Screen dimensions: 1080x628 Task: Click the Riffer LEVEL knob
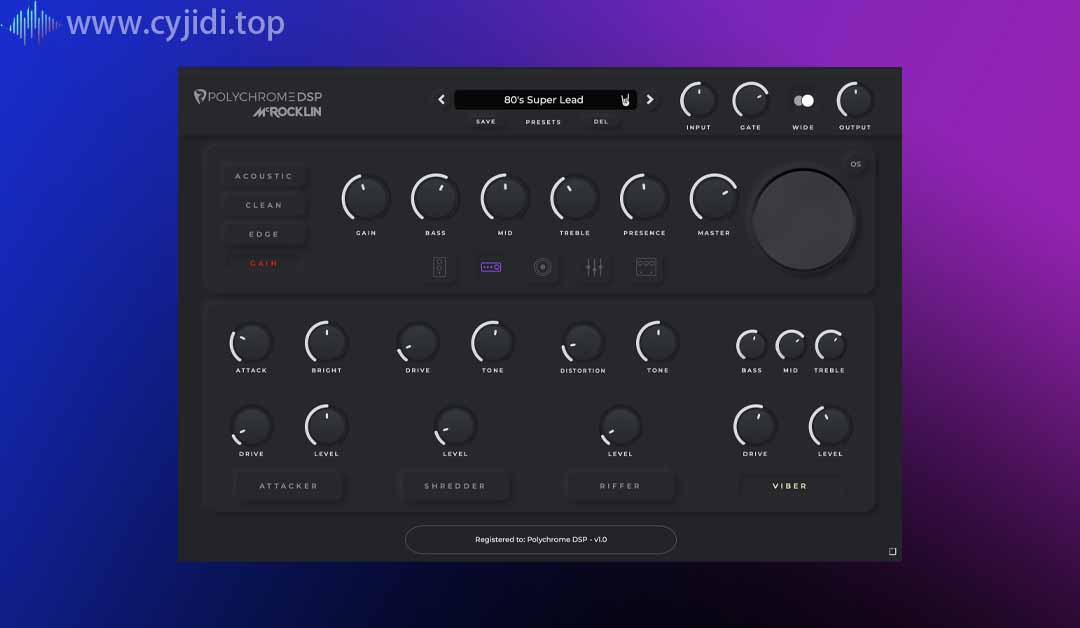click(x=620, y=426)
